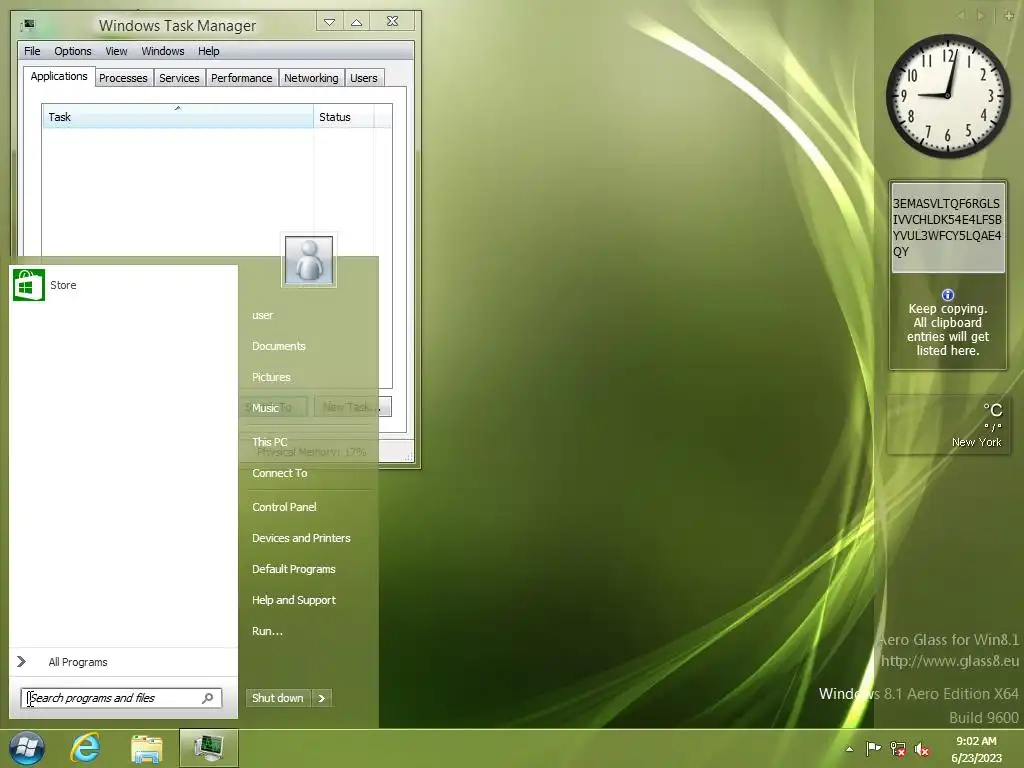This screenshot has width=1024, height=768.
Task: Open Action Center flag tray icon
Action: coord(873,749)
